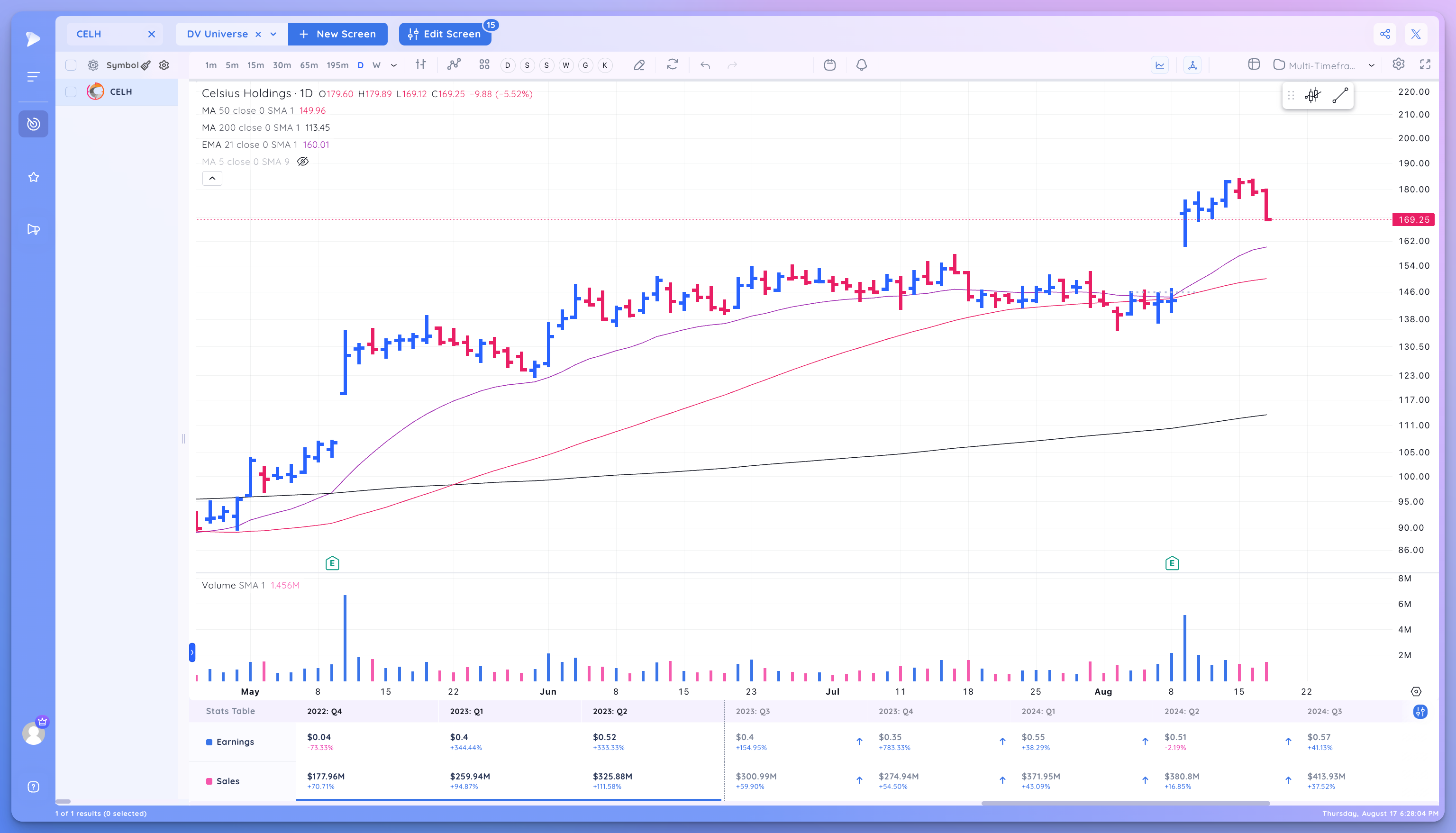
Task: Click the stats table settings blue icon
Action: pos(1420,711)
